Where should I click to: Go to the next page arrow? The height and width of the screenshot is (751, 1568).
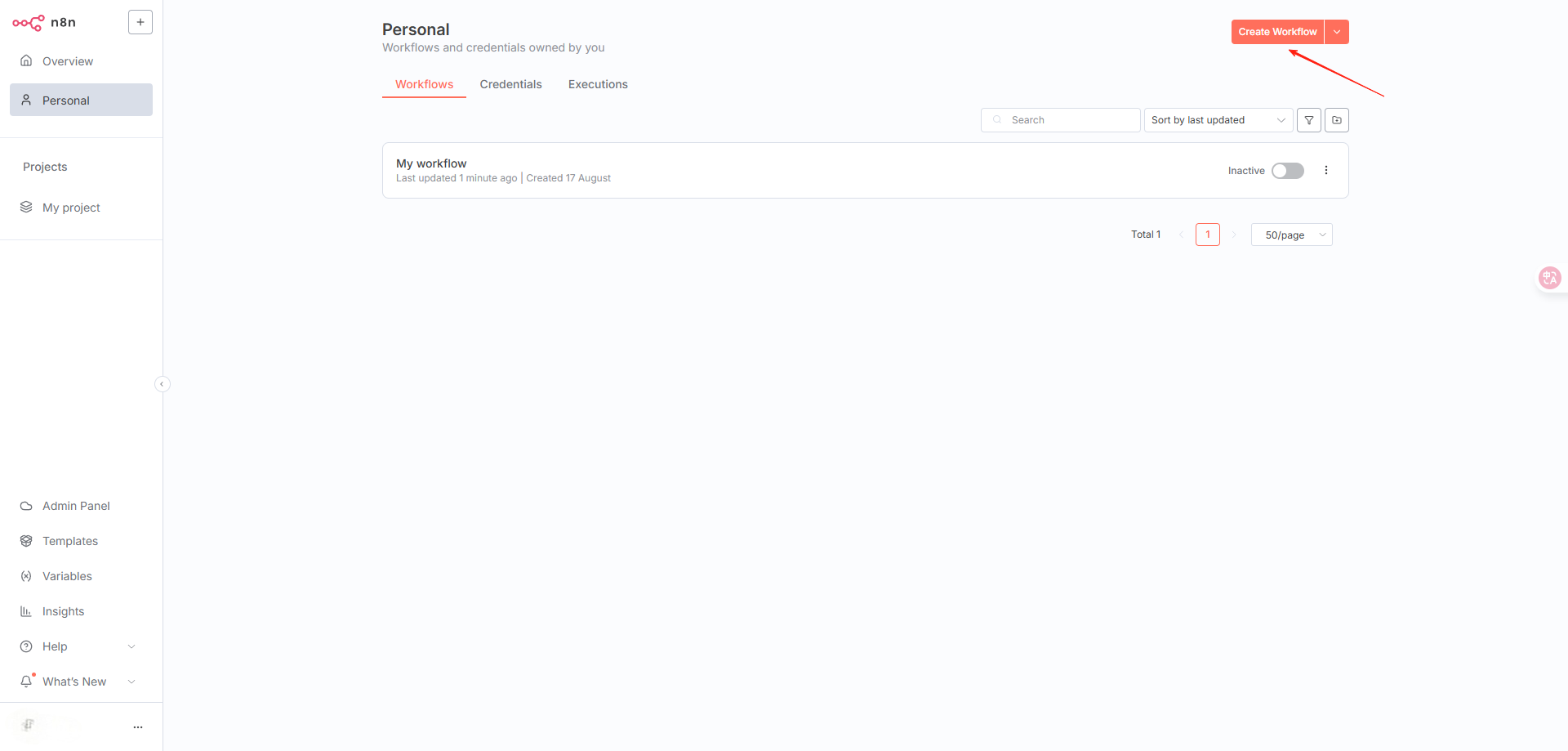coord(1234,235)
